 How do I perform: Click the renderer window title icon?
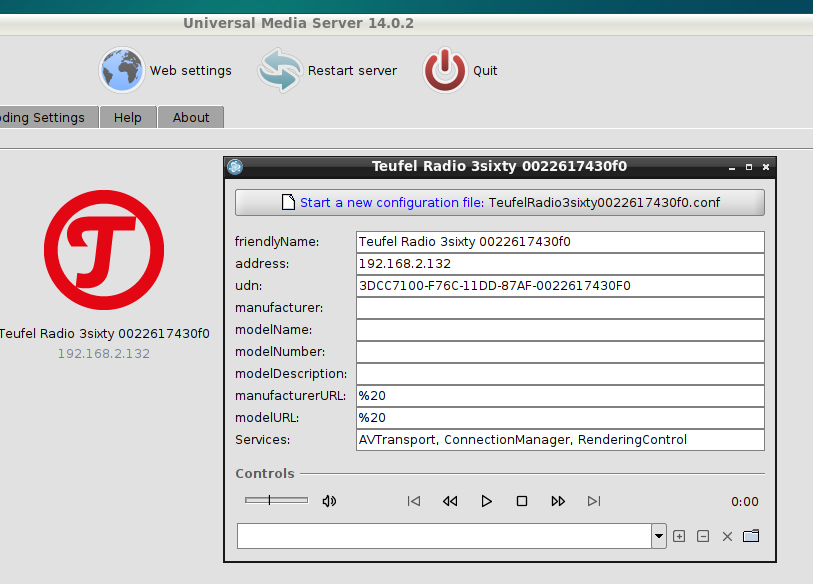[235, 166]
